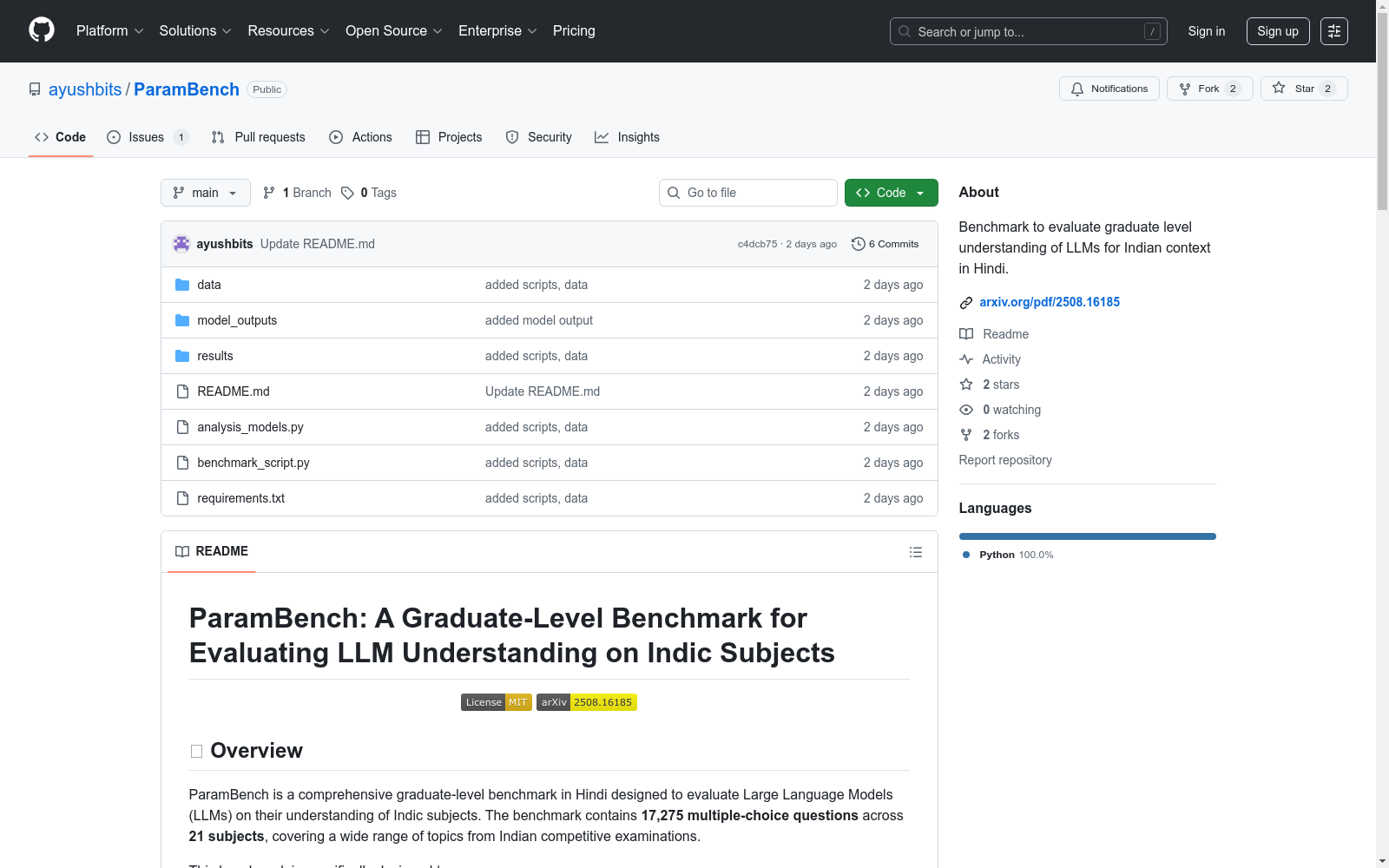This screenshot has width=1389, height=868.
Task: Click the data folder icon
Action: [182, 285]
